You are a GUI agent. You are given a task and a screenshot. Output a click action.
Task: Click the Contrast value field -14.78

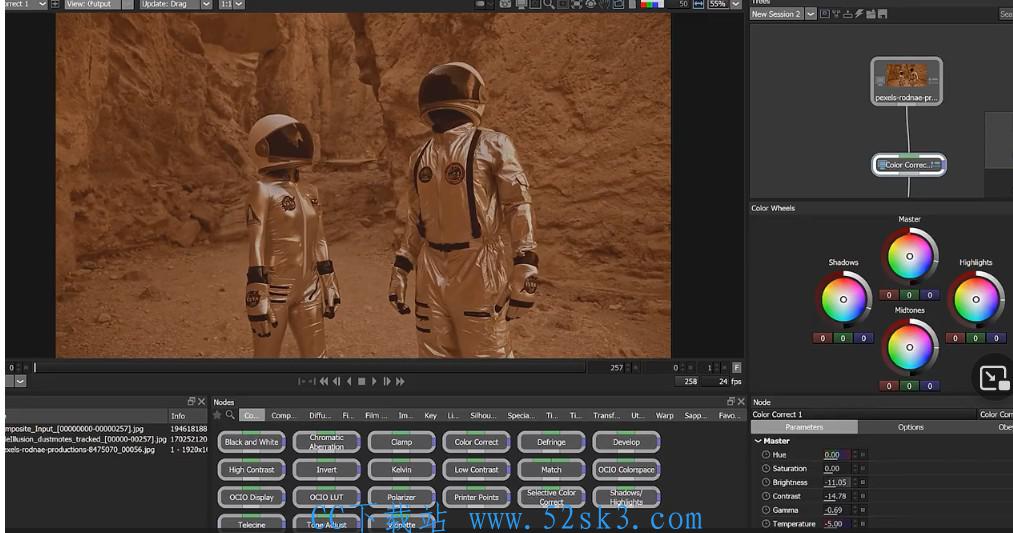point(837,496)
